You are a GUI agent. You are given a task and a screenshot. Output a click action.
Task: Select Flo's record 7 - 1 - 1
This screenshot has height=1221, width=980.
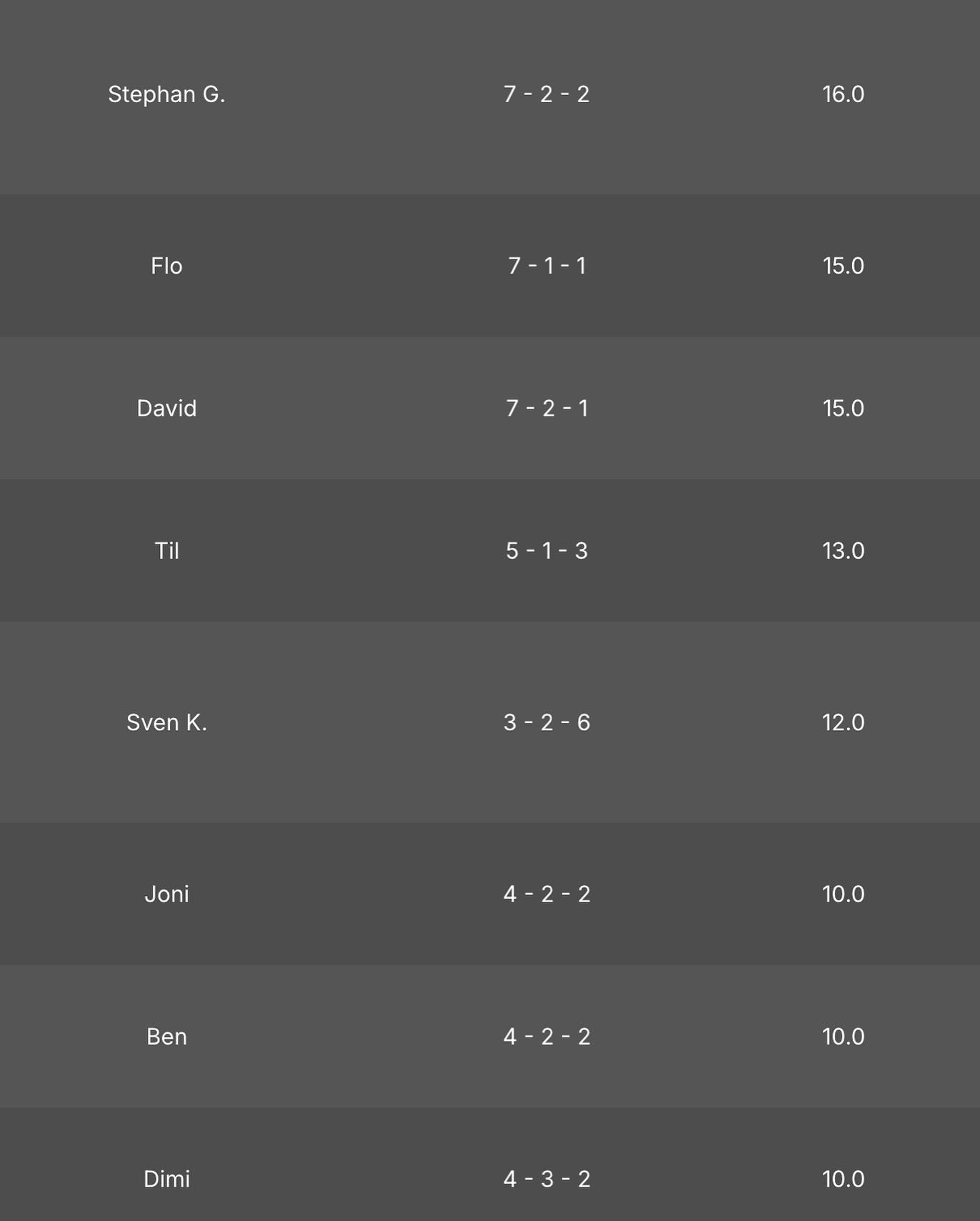546,266
